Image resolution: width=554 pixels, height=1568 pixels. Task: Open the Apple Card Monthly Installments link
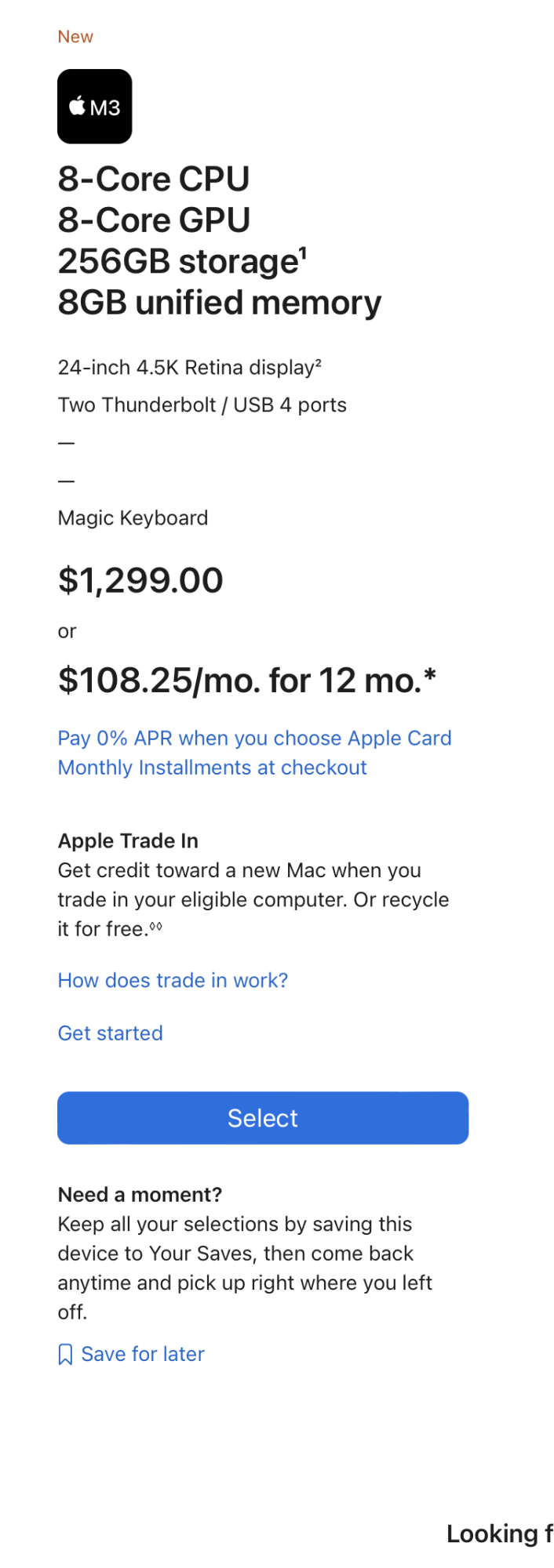click(254, 753)
